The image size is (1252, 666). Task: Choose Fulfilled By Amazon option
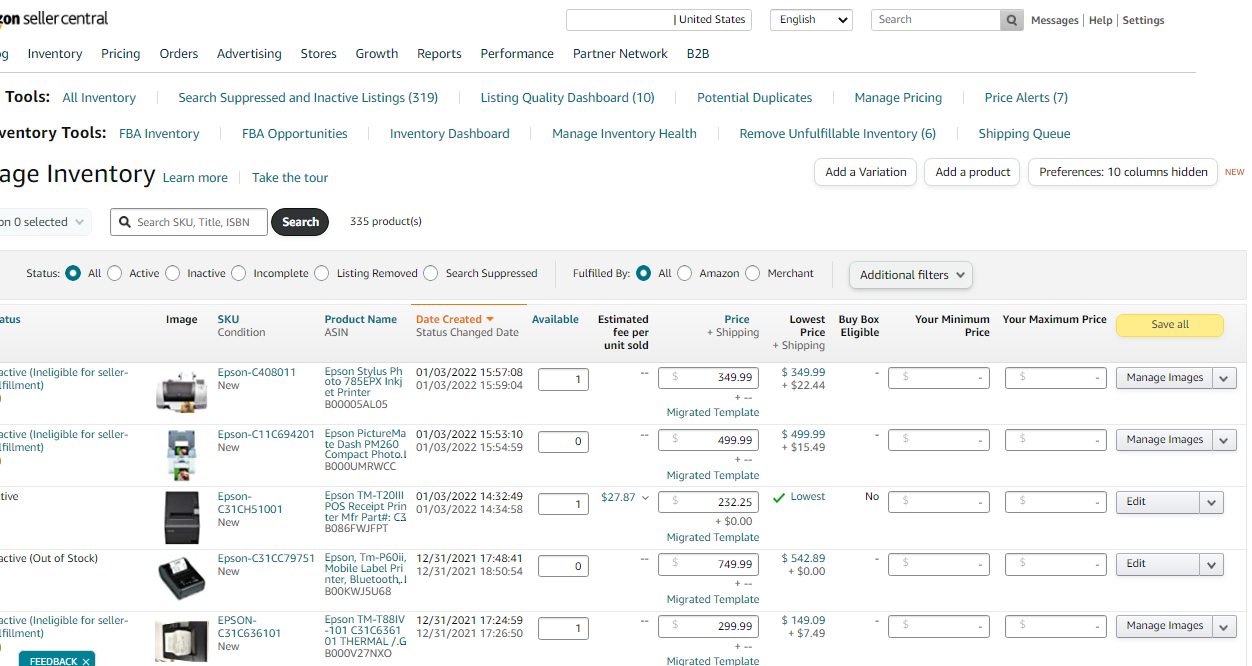coord(685,273)
